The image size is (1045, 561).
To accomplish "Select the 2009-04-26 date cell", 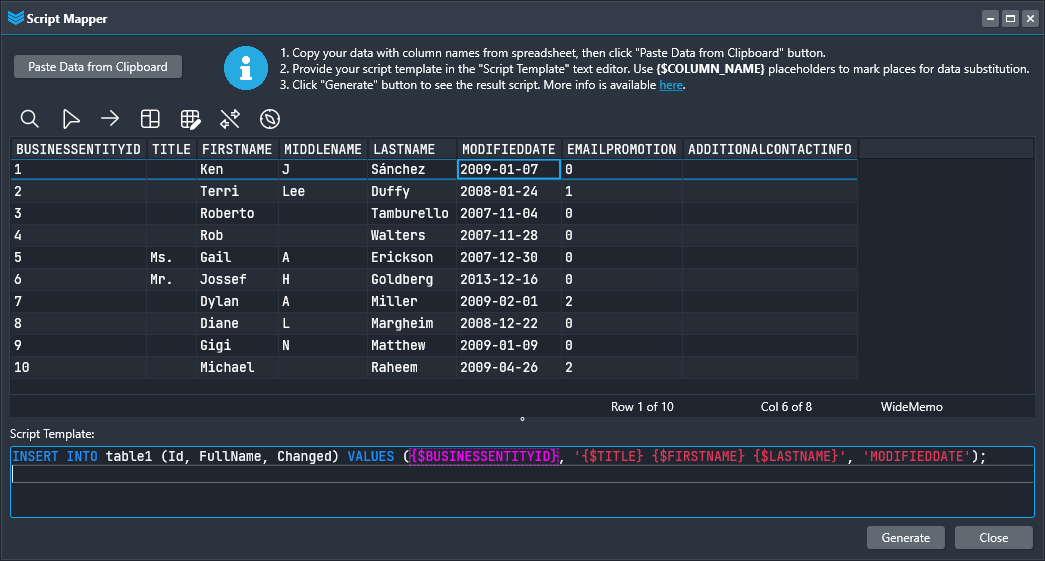I will coord(509,367).
